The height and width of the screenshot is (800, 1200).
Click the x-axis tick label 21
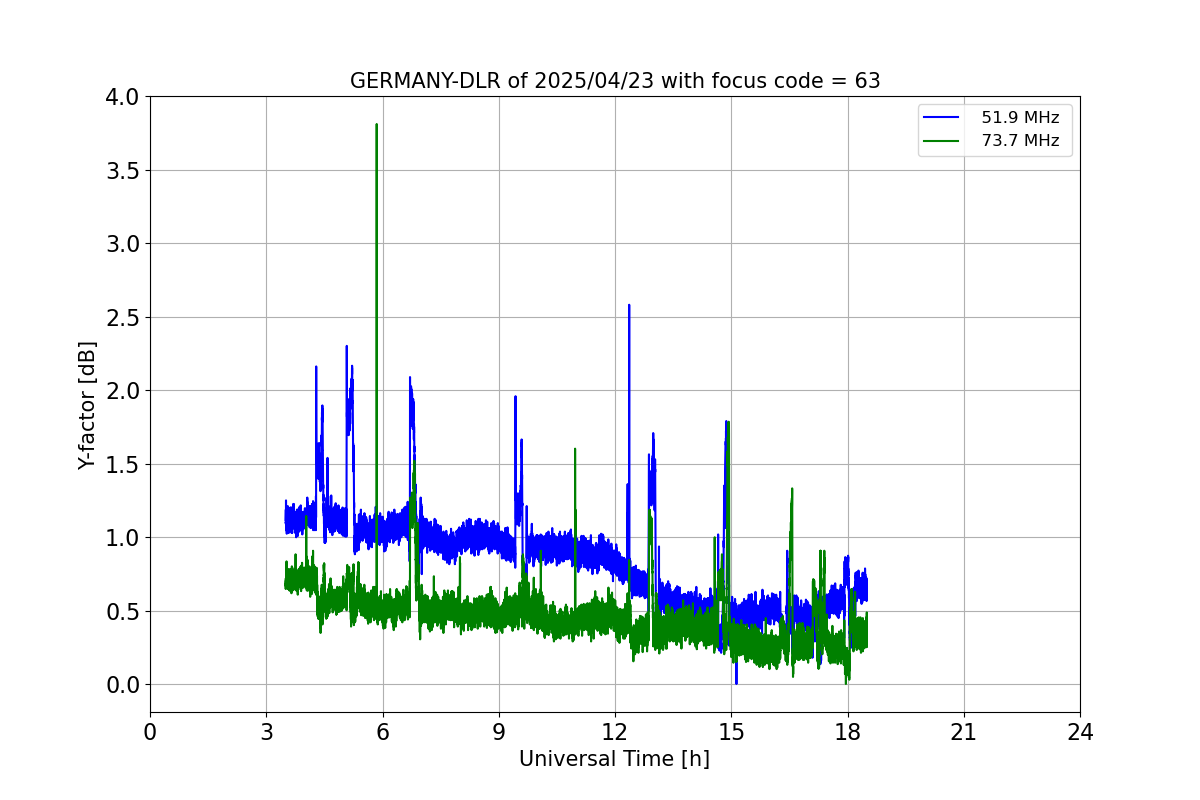click(964, 733)
